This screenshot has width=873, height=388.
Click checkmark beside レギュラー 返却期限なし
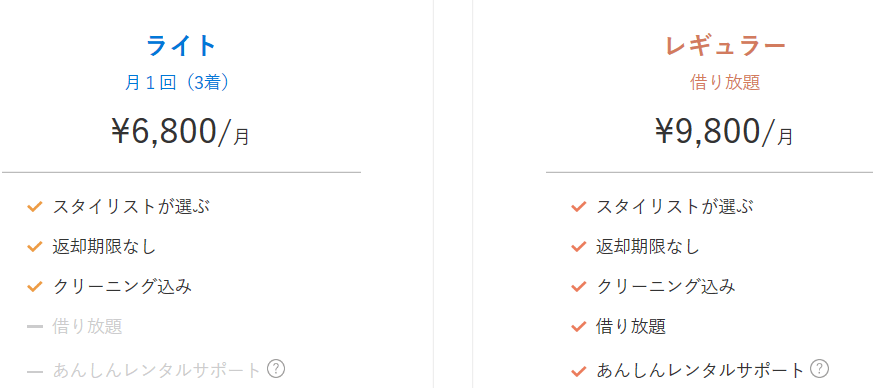578,247
